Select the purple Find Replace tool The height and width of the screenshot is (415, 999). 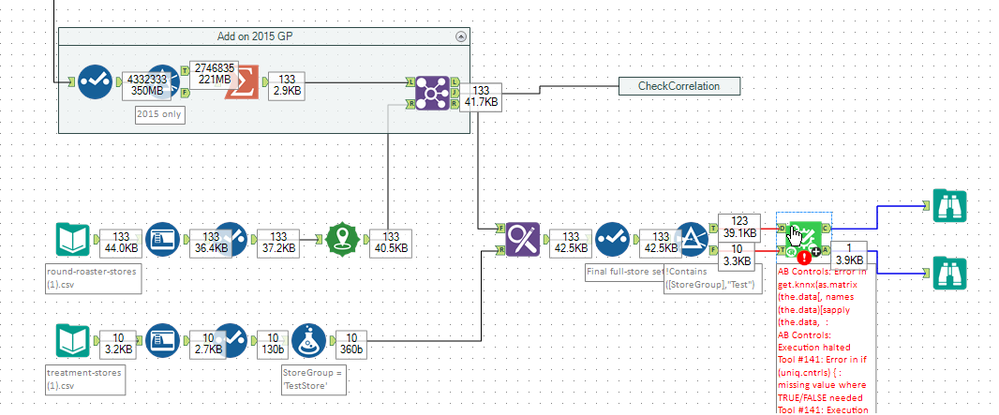click(522, 239)
